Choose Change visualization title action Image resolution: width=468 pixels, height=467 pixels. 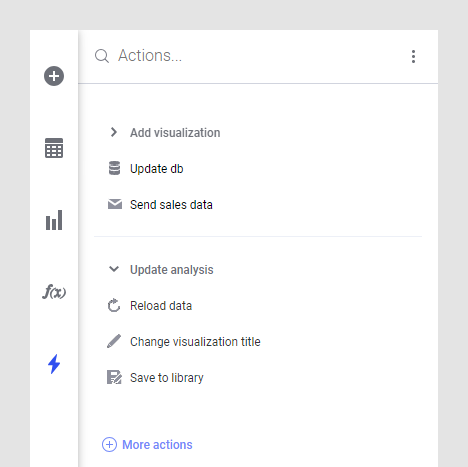pyautogui.click(x=195, y=342)
